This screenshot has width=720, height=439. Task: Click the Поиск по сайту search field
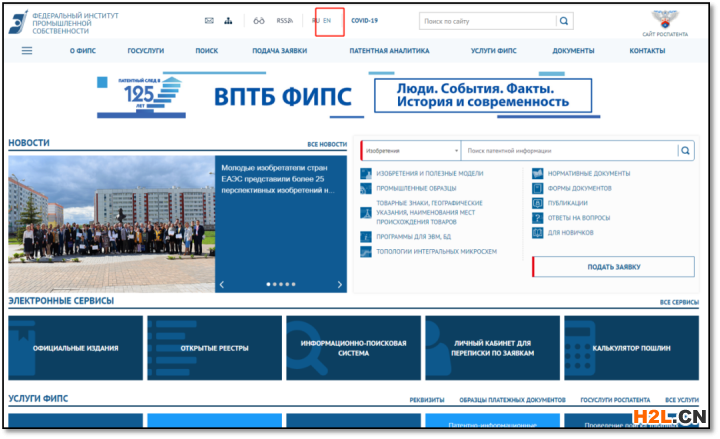coord(486,21)
